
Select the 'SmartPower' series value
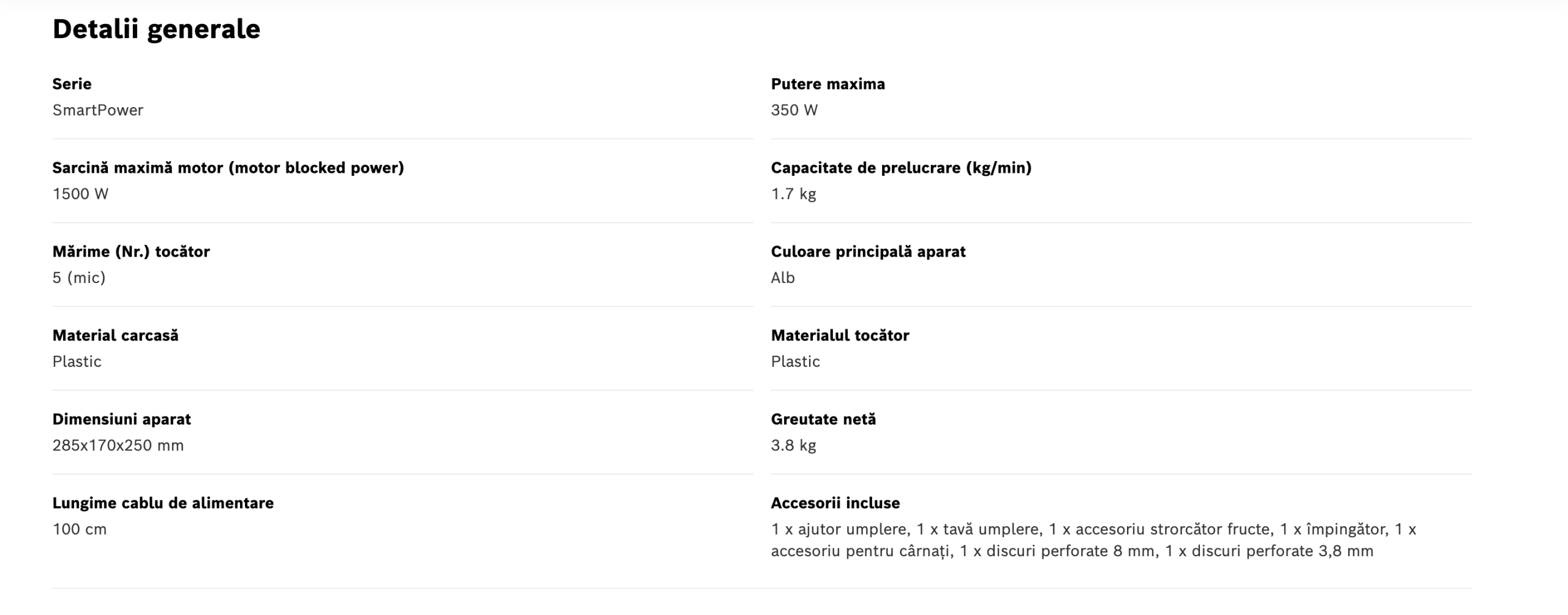(97, 110)
